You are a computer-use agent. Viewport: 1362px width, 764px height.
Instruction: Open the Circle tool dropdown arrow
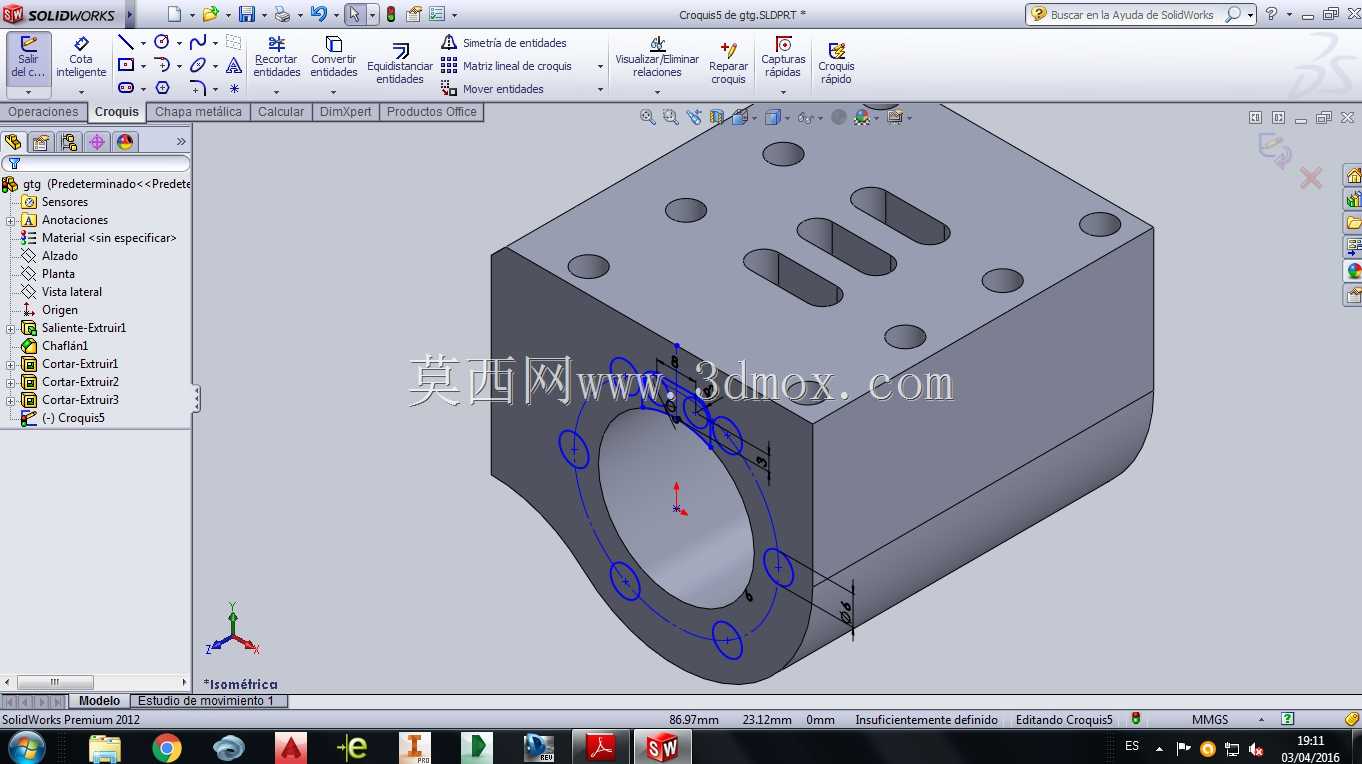click(179, 43)
